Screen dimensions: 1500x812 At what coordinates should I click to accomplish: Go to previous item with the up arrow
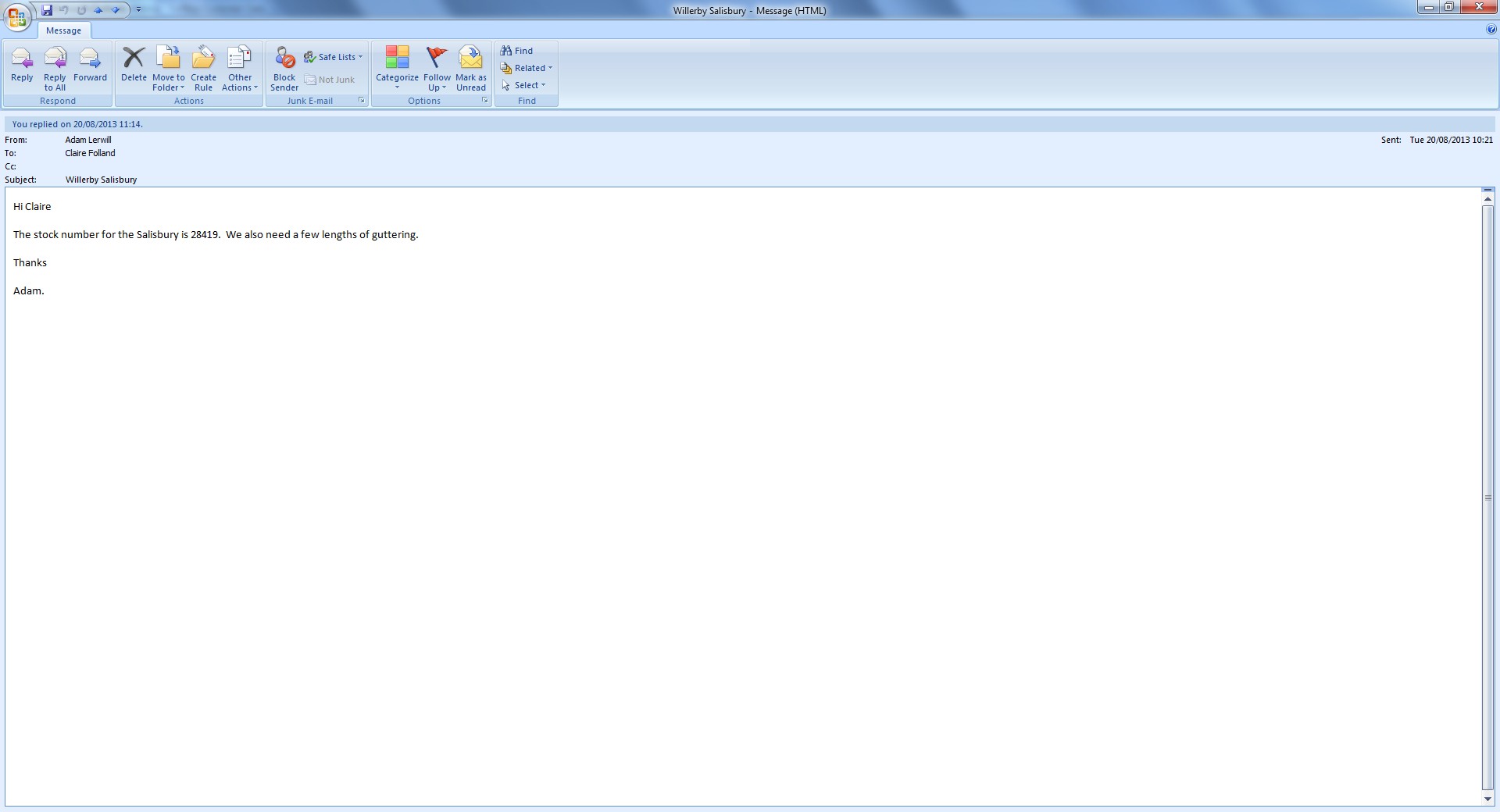coord(98,10)
